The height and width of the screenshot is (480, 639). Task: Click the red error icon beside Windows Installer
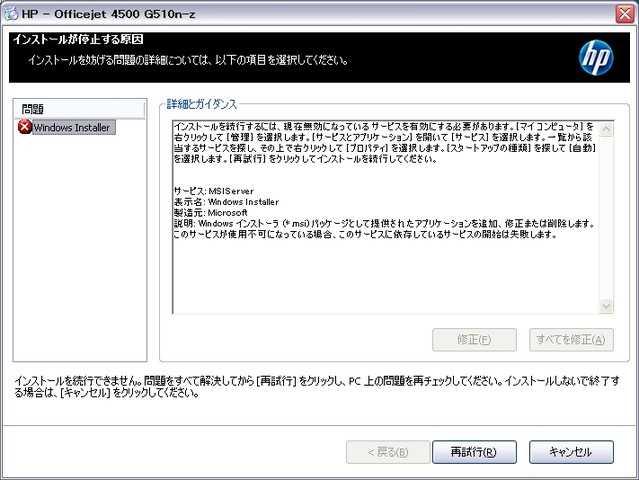tap(24, 127)
